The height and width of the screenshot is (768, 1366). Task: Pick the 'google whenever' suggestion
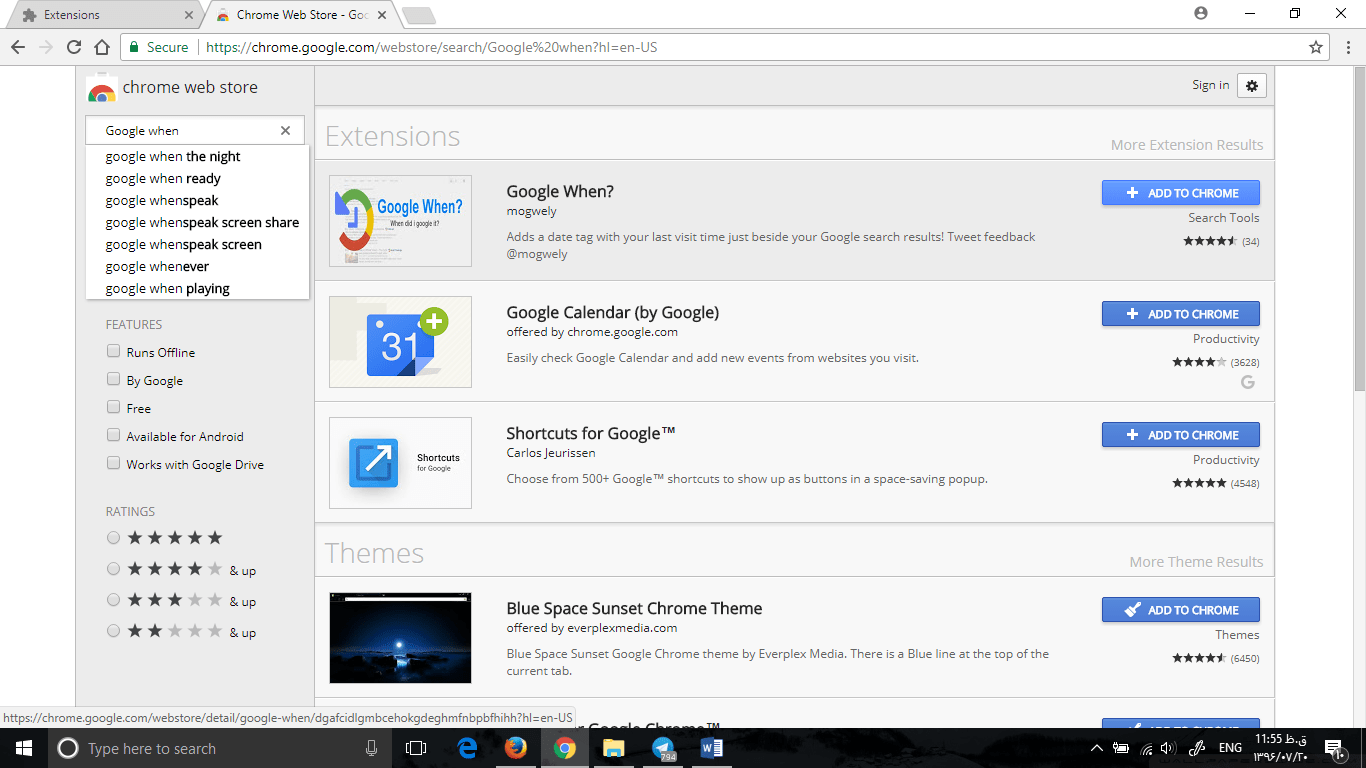157,267
